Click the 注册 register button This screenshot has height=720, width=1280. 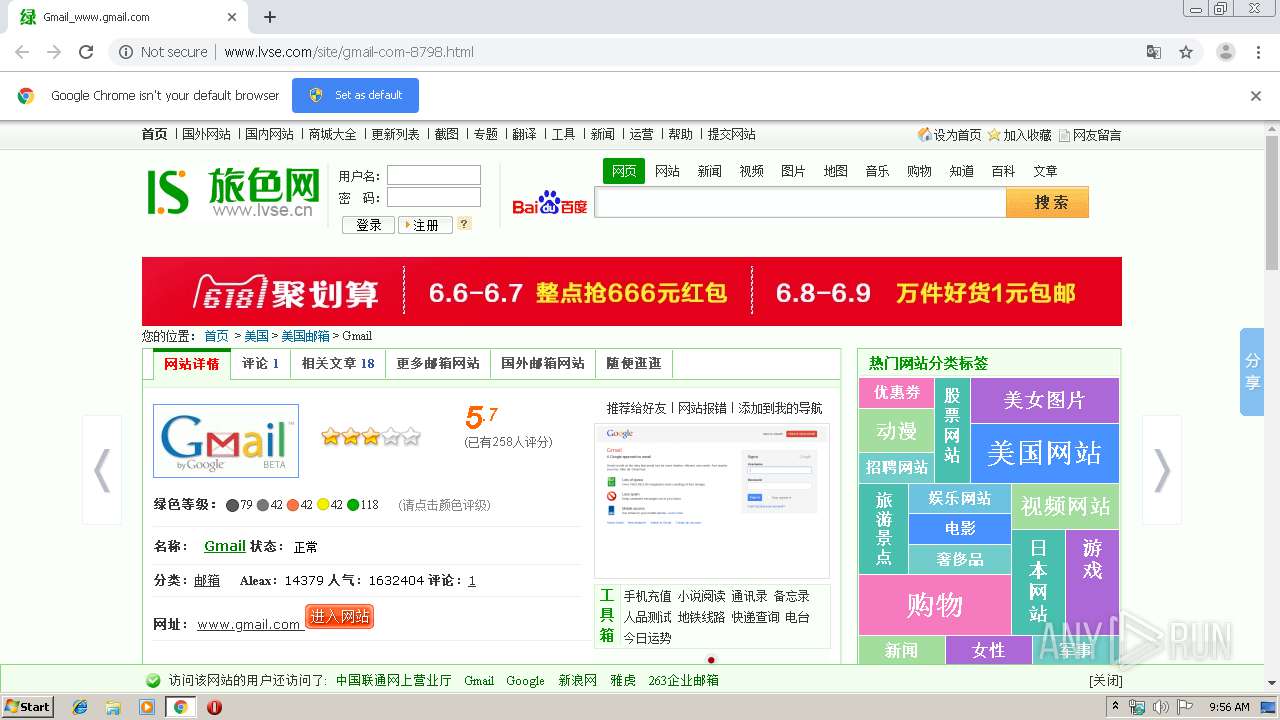tap(425, 225)
